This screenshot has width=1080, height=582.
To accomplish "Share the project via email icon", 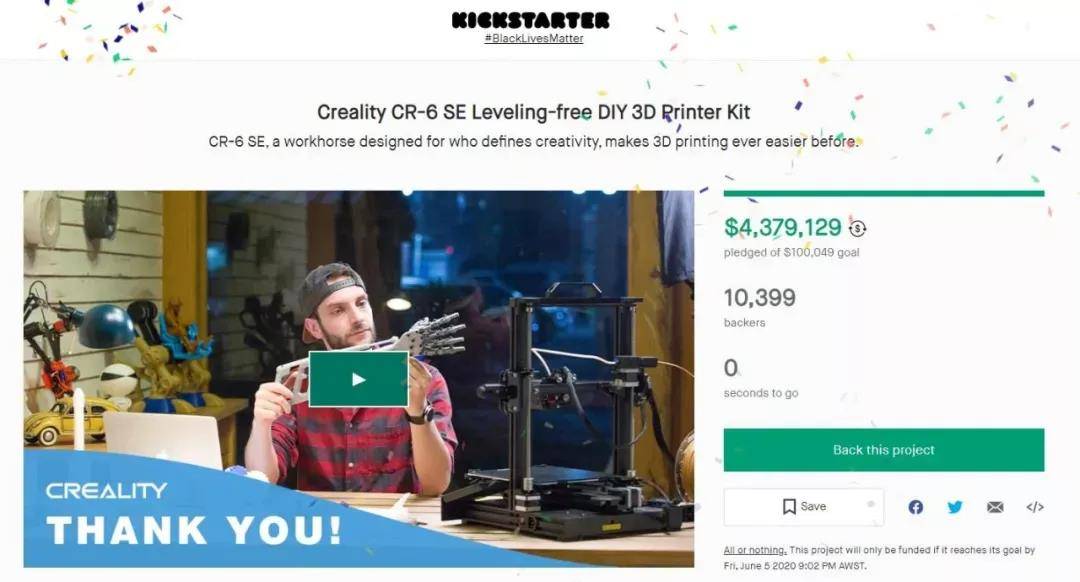I will (x=995, y=508).
